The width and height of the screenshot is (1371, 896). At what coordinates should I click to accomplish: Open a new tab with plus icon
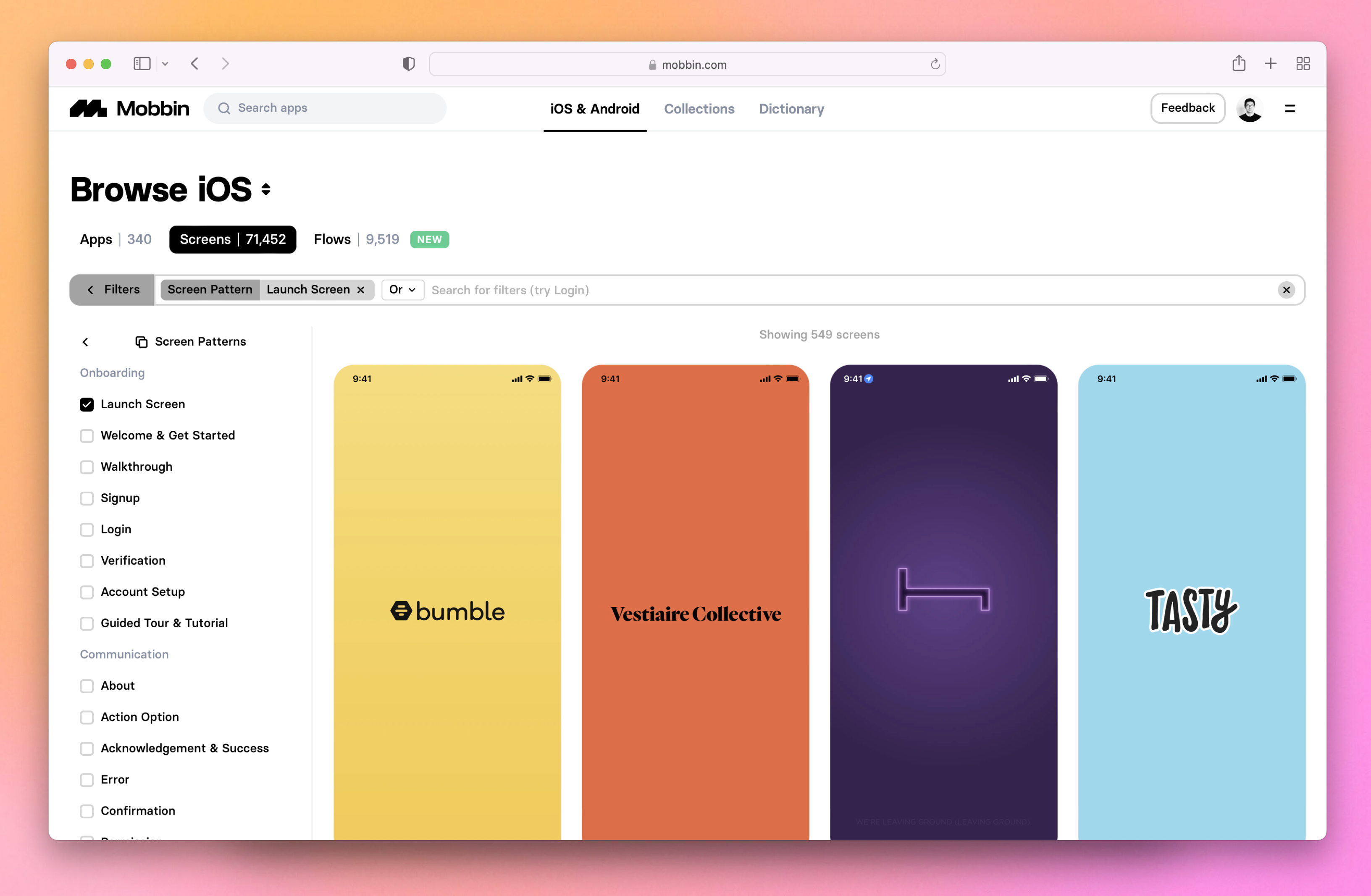[1271, 63]
